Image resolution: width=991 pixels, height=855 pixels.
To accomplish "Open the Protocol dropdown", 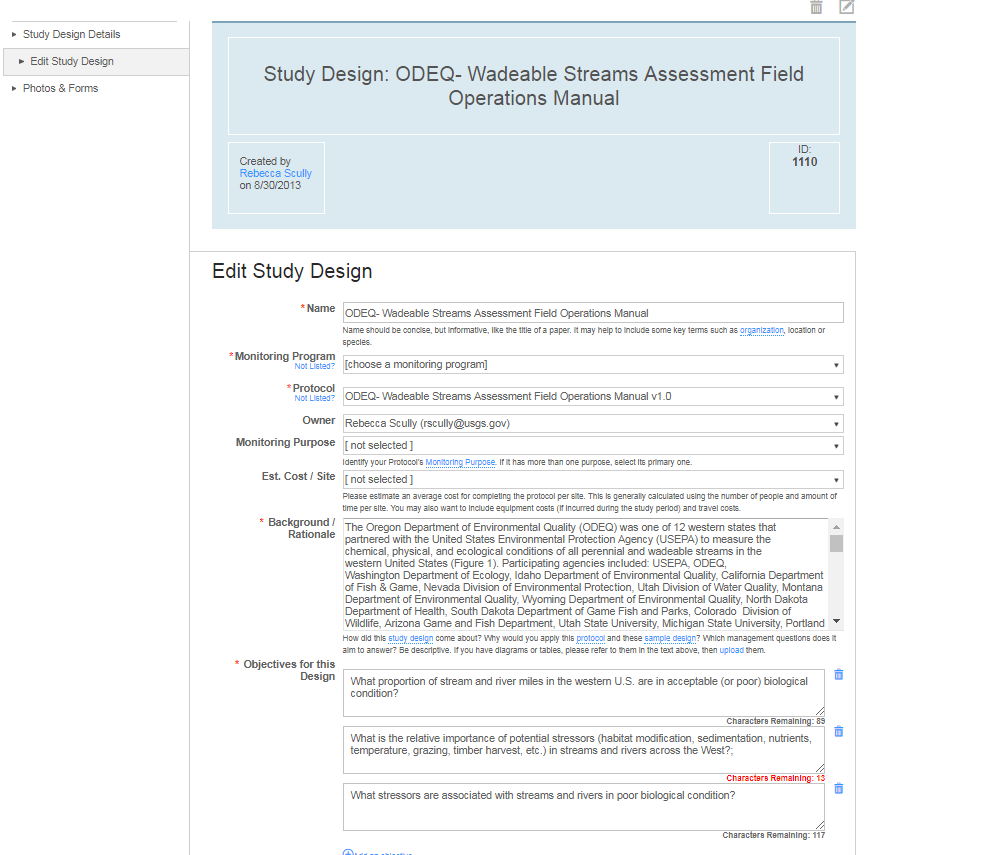I will [592, 397].
